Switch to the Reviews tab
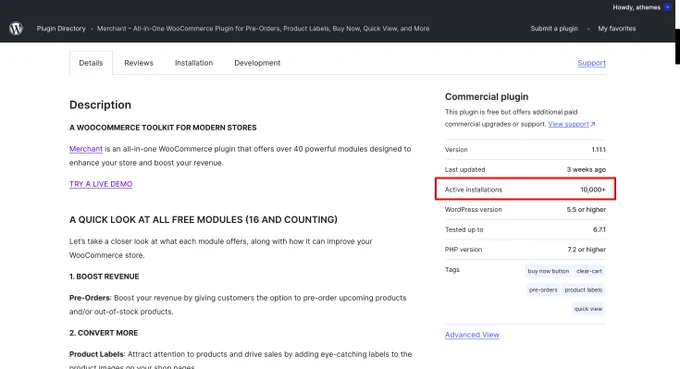Viewport: 680px width, 369px height. click(139, 63)
